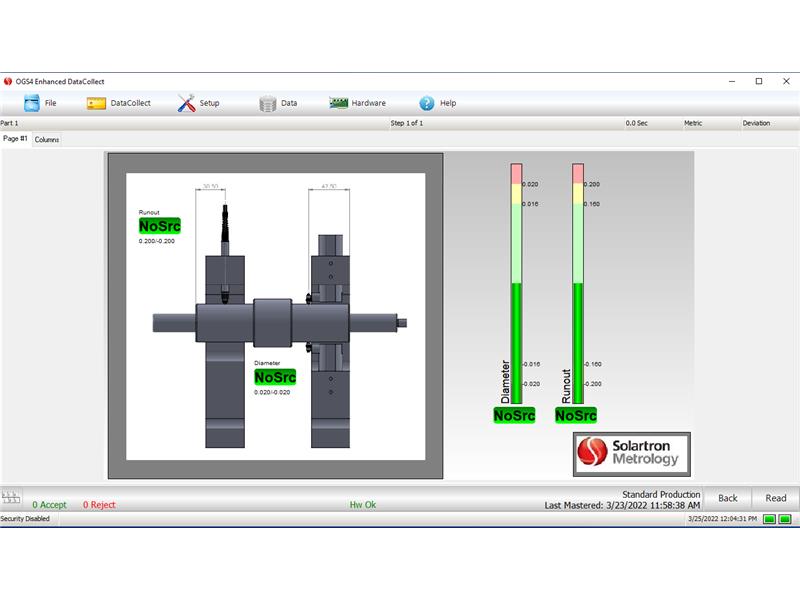
Task: Maximize the OGS4 window
Action: point(759,81)
